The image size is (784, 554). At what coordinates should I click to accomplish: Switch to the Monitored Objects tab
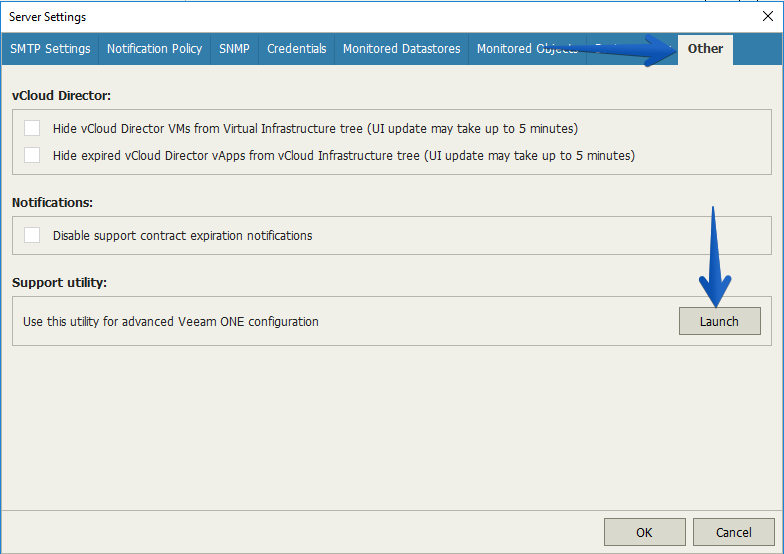tap(527, 49)
